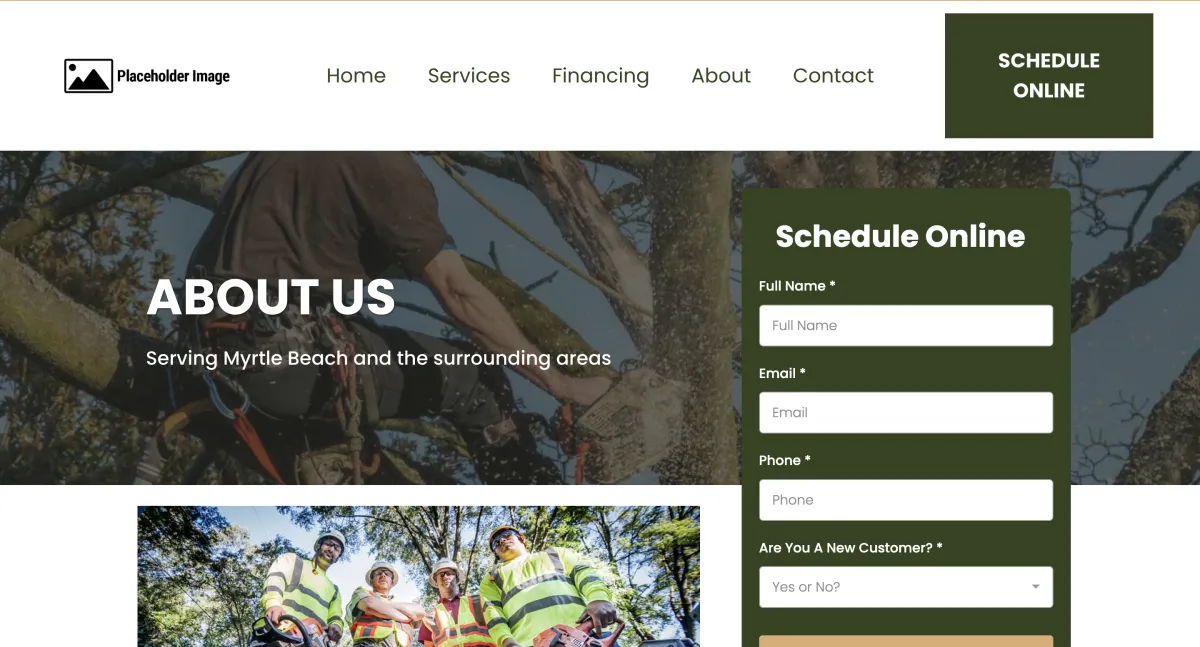Go to the Services page
The image size is (1200, 647).
coord(469,76)
